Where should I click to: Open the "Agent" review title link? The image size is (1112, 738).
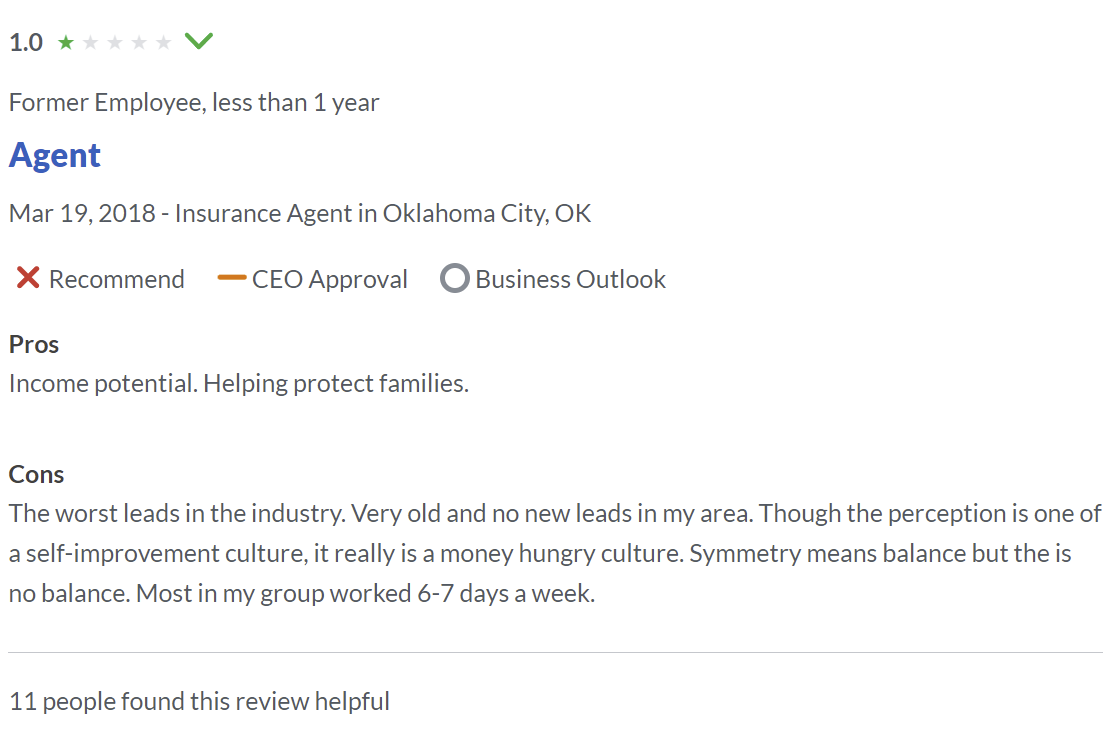click(55, 155)
